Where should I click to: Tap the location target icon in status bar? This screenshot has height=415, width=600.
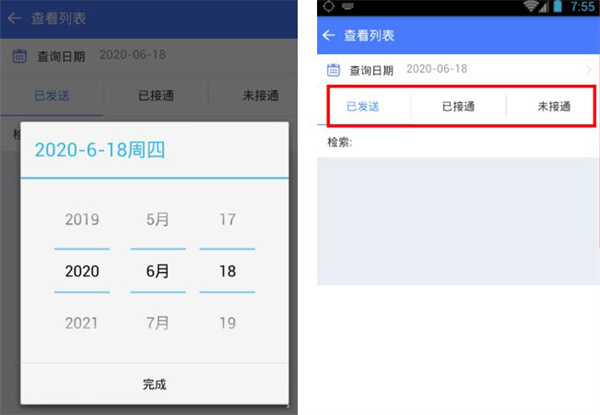click(x=329, y=7)
